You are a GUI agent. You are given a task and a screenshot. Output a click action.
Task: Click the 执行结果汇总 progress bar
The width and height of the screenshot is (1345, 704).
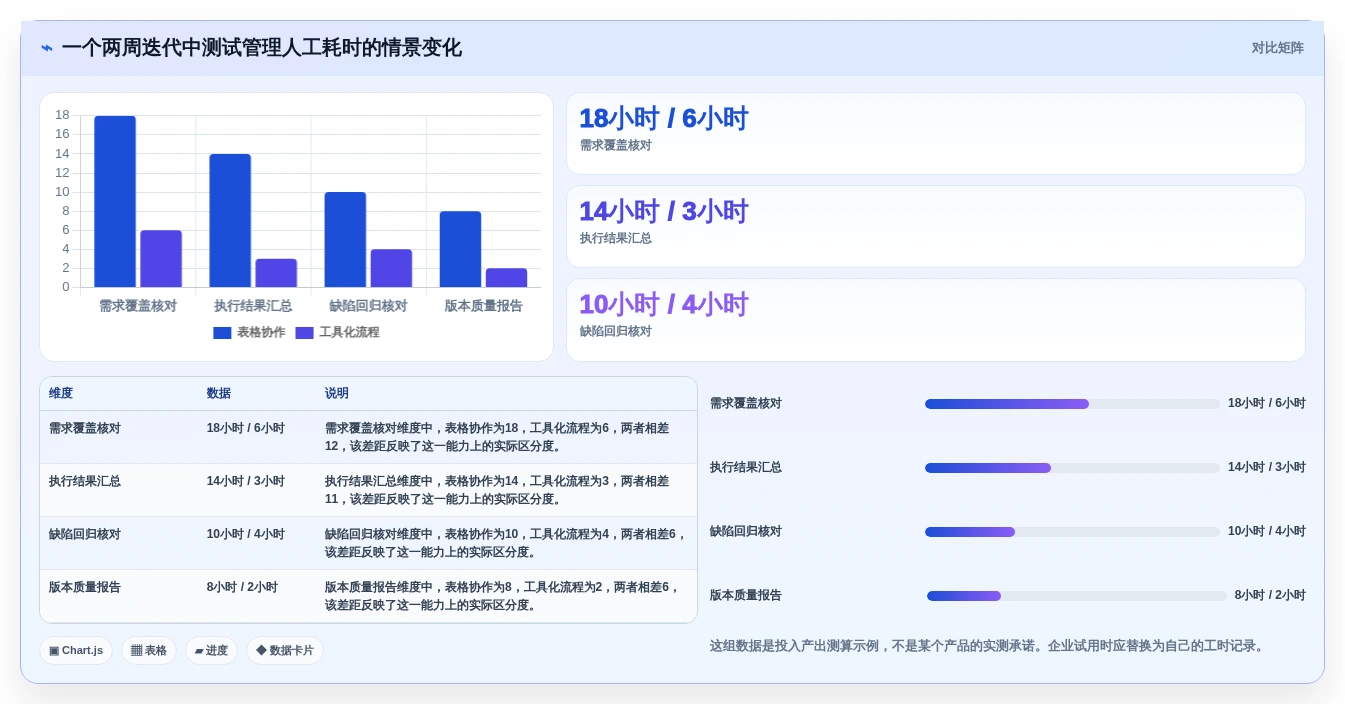1072,468
